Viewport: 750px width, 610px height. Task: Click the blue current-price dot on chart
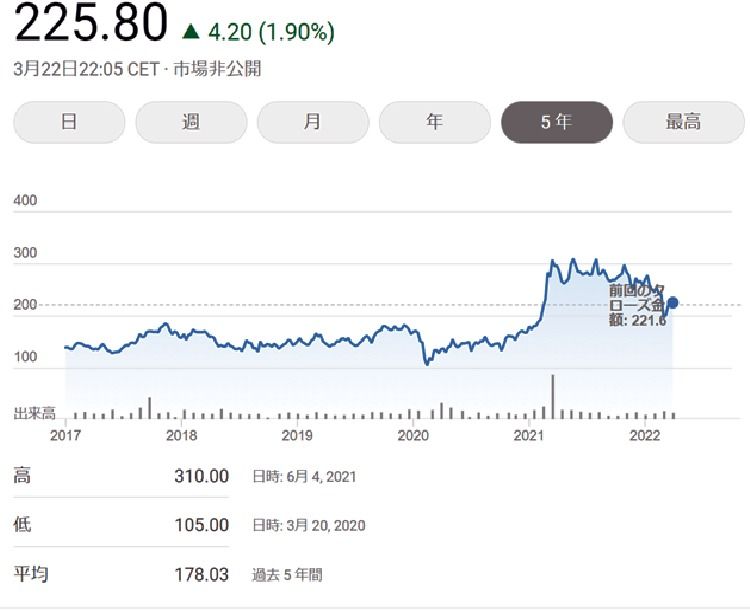pyautogui.click(x=674, y=302)
